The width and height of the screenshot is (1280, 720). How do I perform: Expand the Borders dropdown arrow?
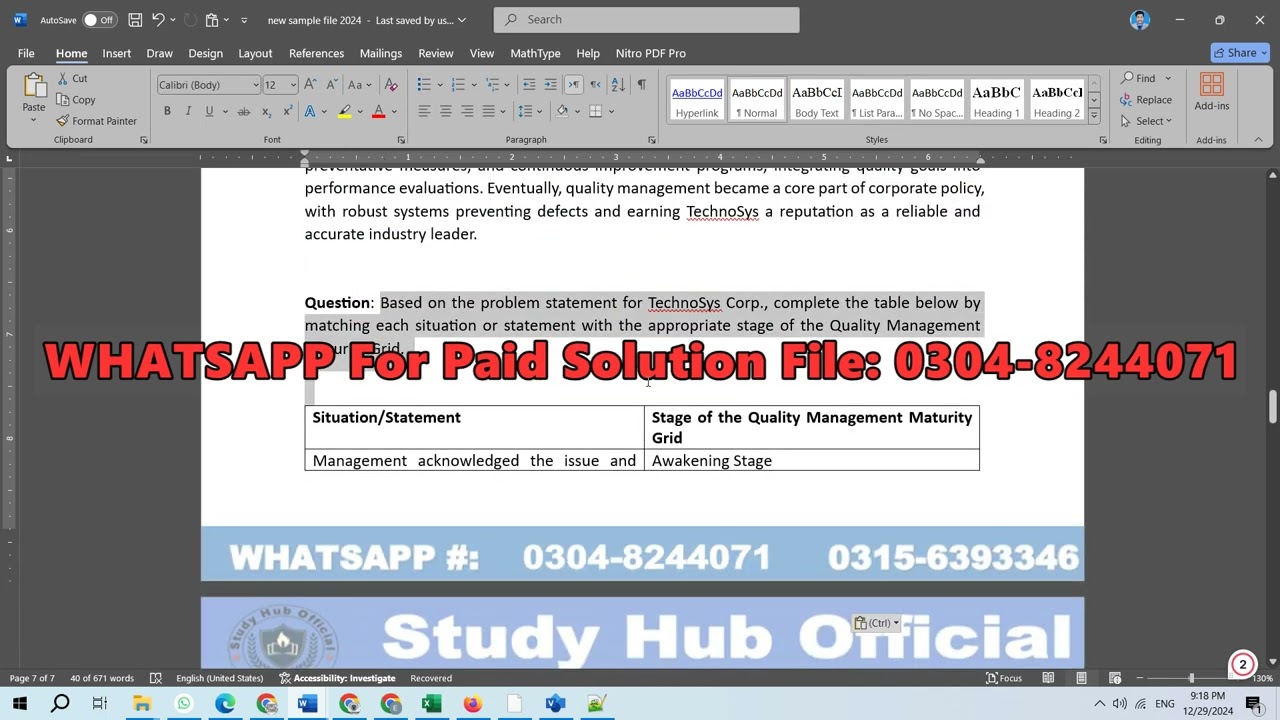(x=611, y=112)
